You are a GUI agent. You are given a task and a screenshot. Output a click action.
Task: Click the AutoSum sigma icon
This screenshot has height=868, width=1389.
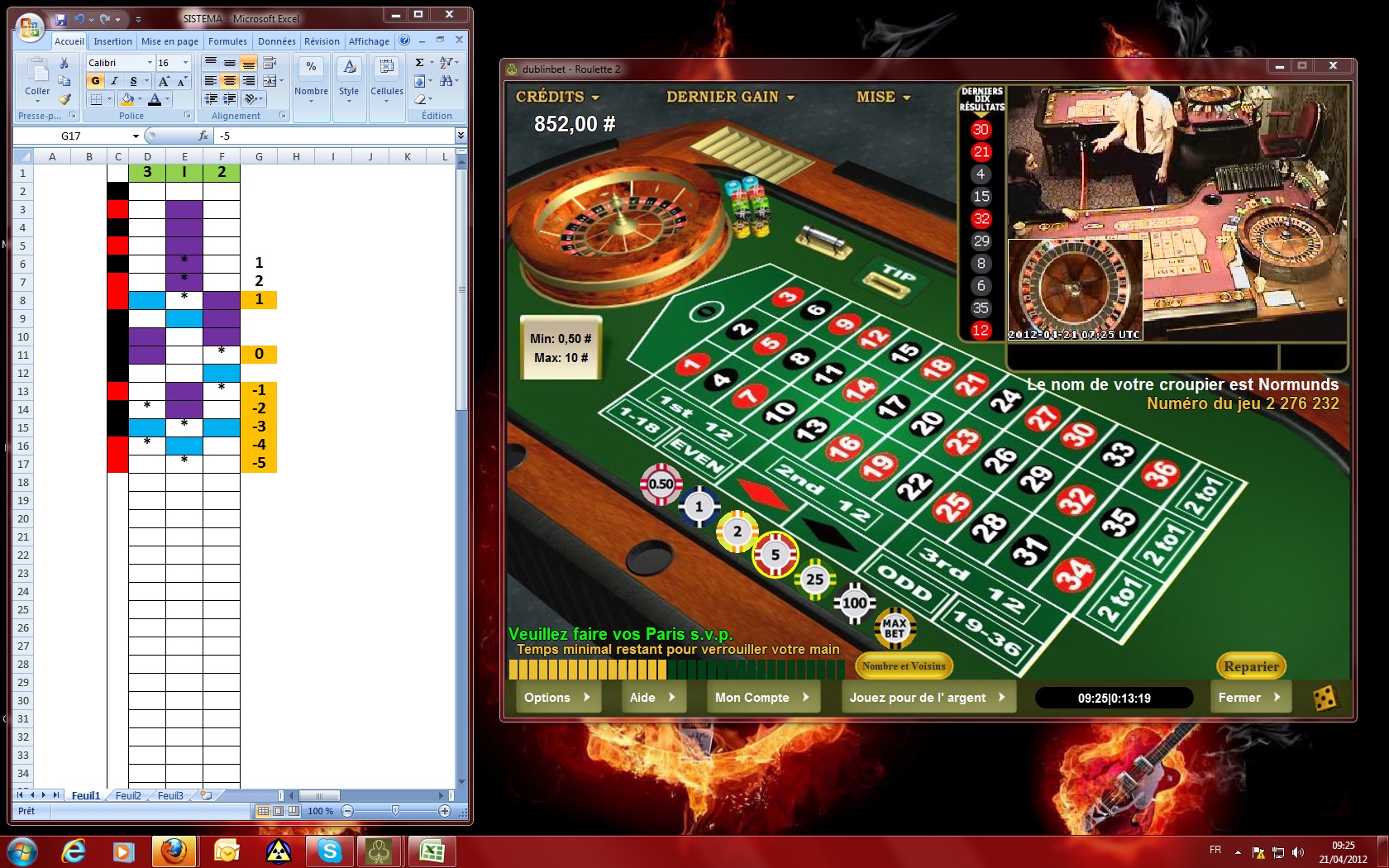pyautogui.click(x=419, y=63)
